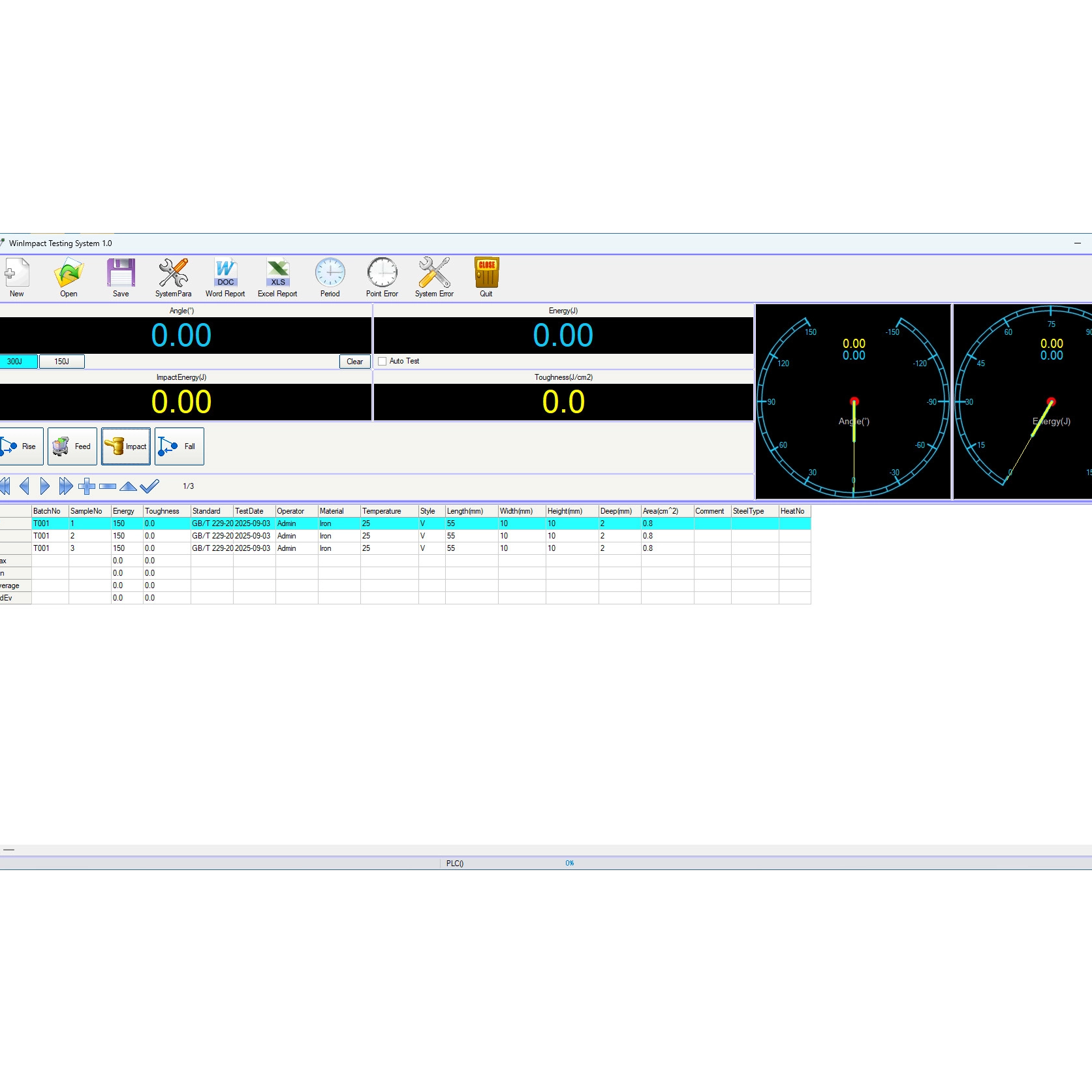Image resolution: width=1092 pixels, height=1092 pixels.
Task: Open an existing test file
Action: click(69, 277)
